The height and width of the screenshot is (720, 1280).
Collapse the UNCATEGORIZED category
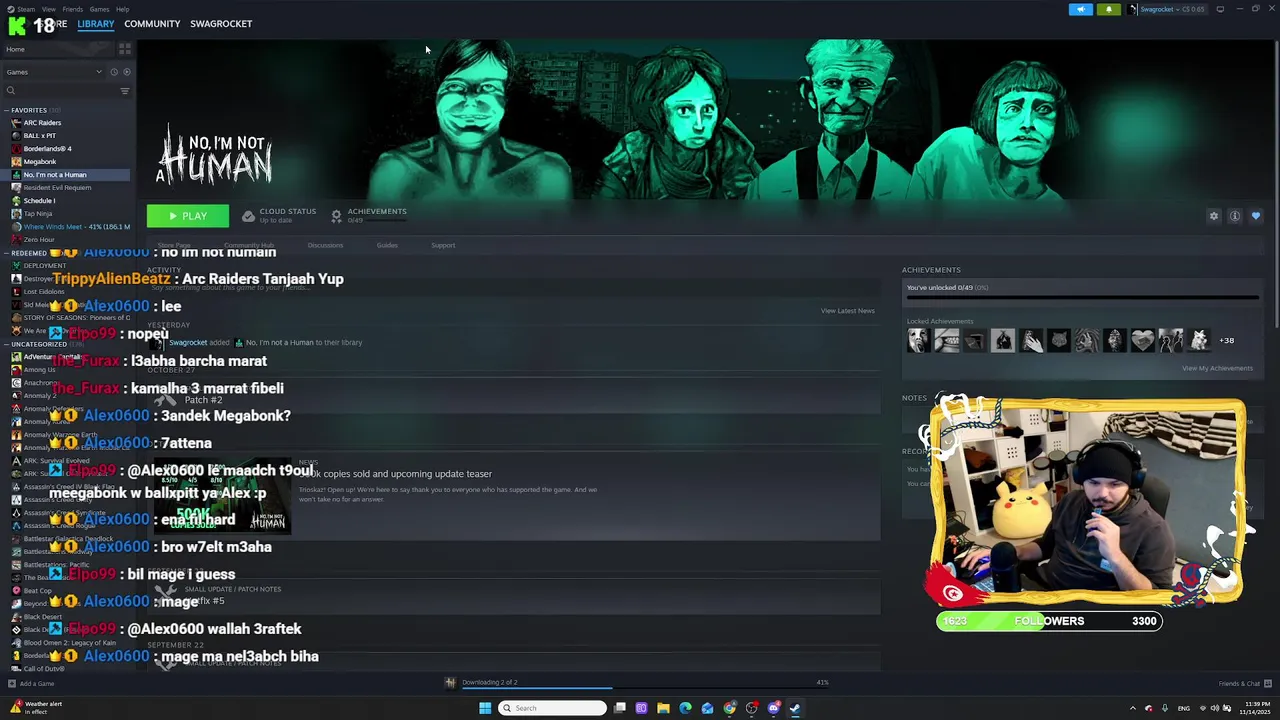(x=6, y=344)
